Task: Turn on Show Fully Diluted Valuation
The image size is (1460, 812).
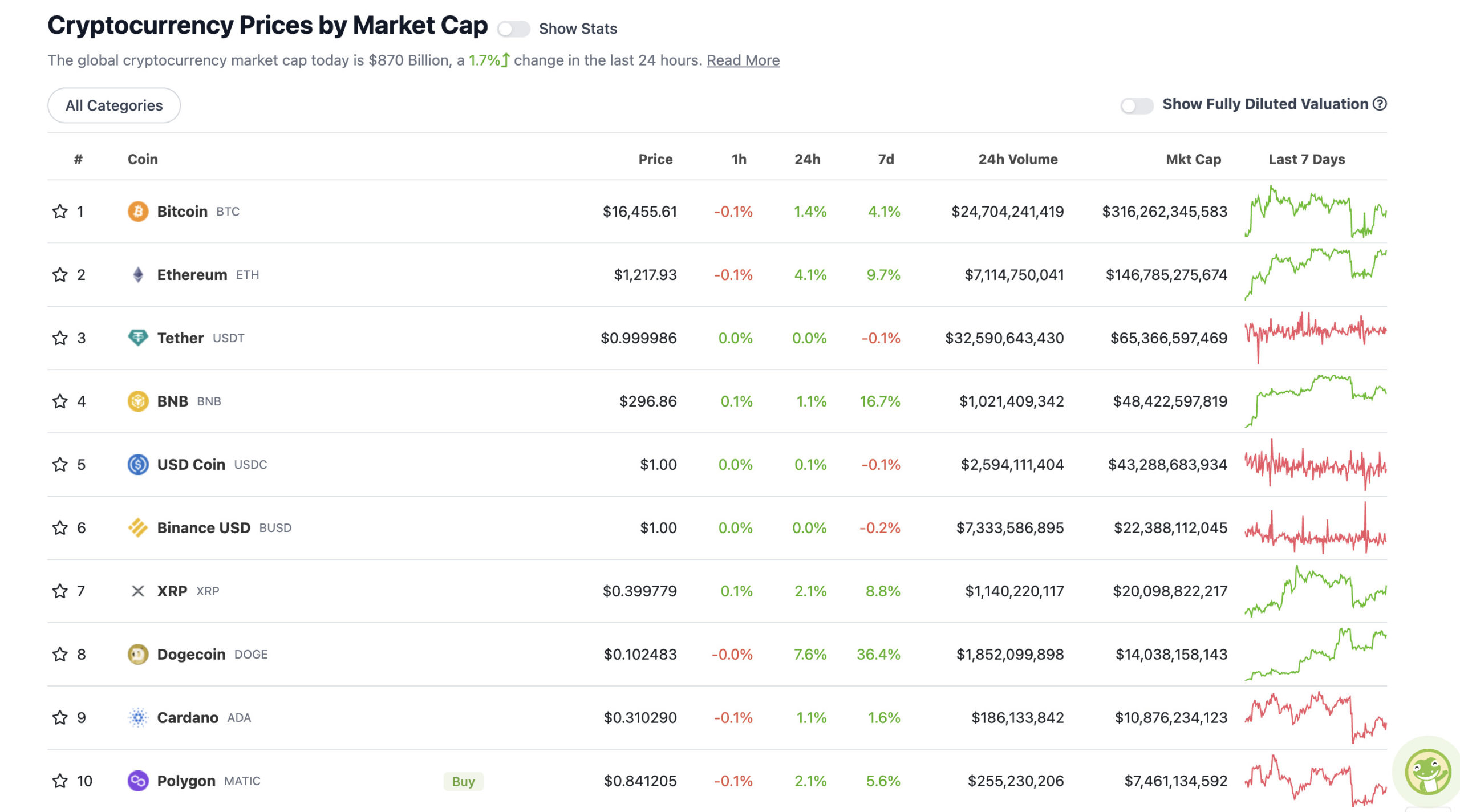Action: point(1137,105)
